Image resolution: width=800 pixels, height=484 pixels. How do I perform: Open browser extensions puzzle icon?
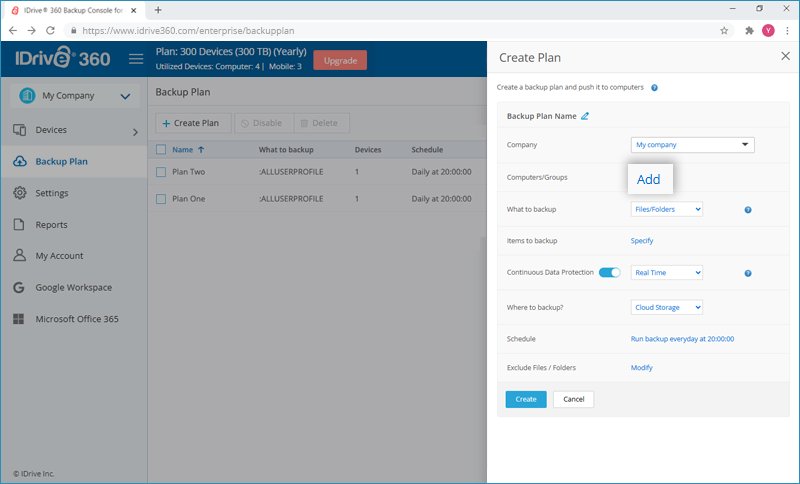[x=749, y=31]
